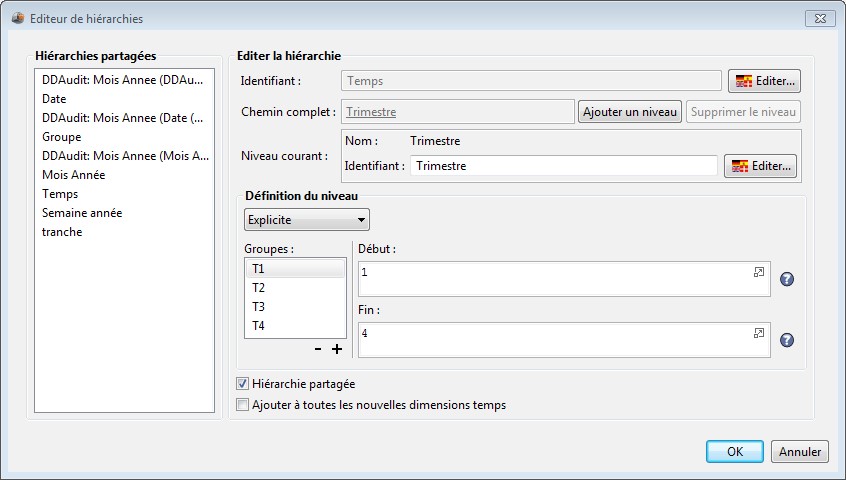The width and height of the screenshot is (846, 480).
Task: Expand the Début expression editor icon
Action: click(759, 272)
